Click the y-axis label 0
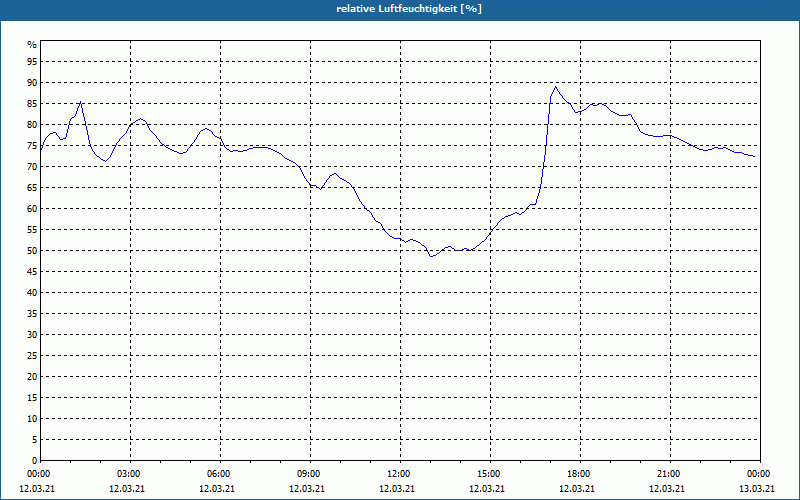Screen dimensions: 800x500 [35, 461]
